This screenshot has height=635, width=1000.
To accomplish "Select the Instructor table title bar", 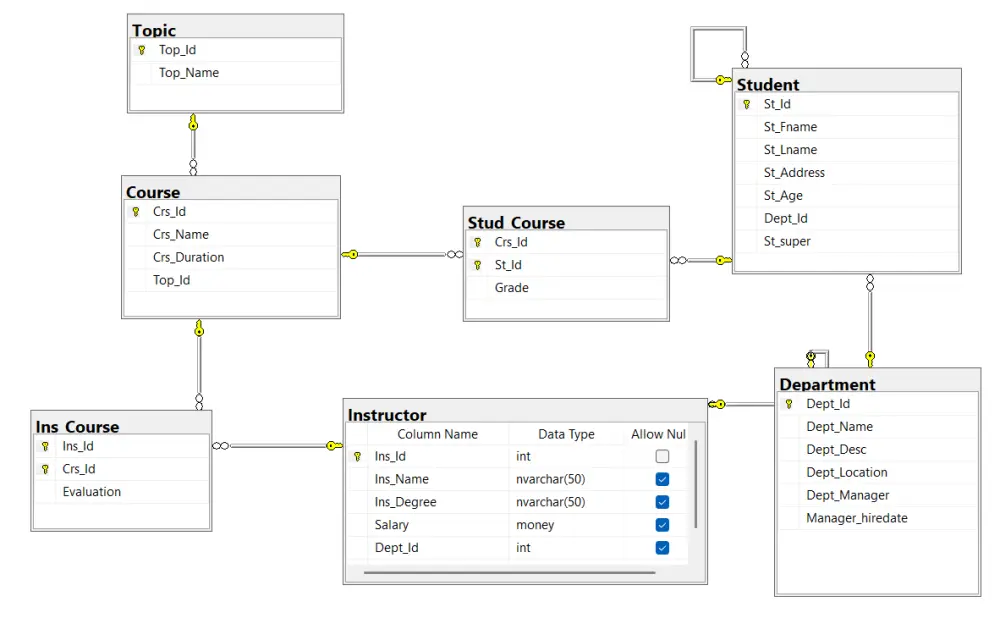I will tap(525, 412).
